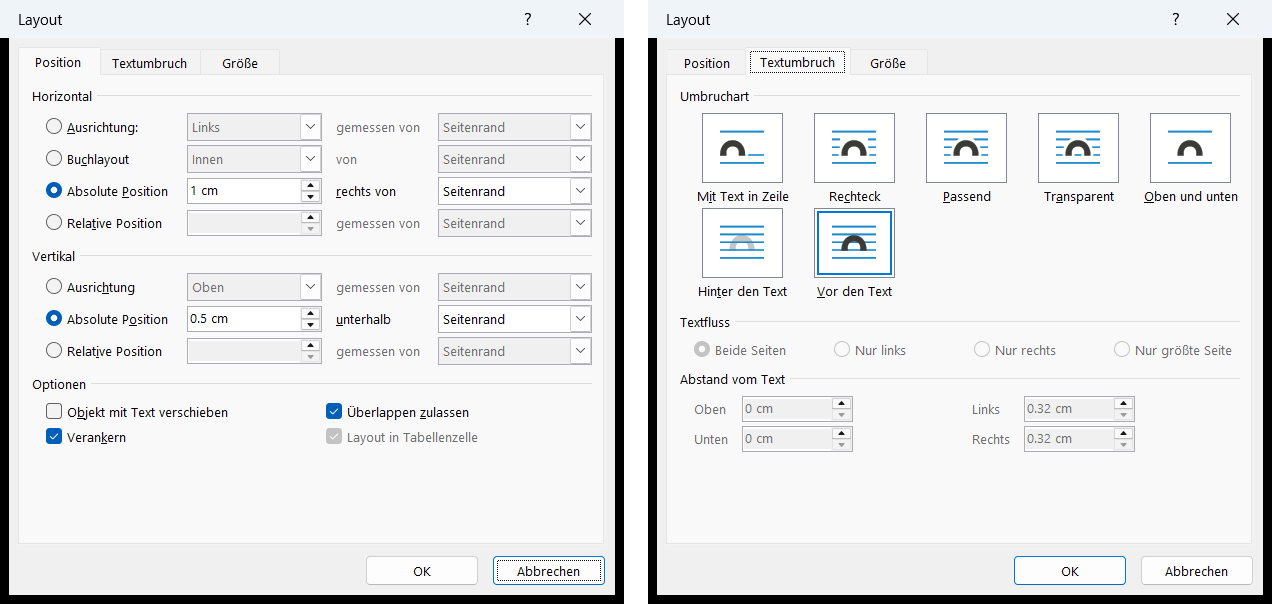
Task: Click the vertical relative position field
Action: click(x=244, y=351)
